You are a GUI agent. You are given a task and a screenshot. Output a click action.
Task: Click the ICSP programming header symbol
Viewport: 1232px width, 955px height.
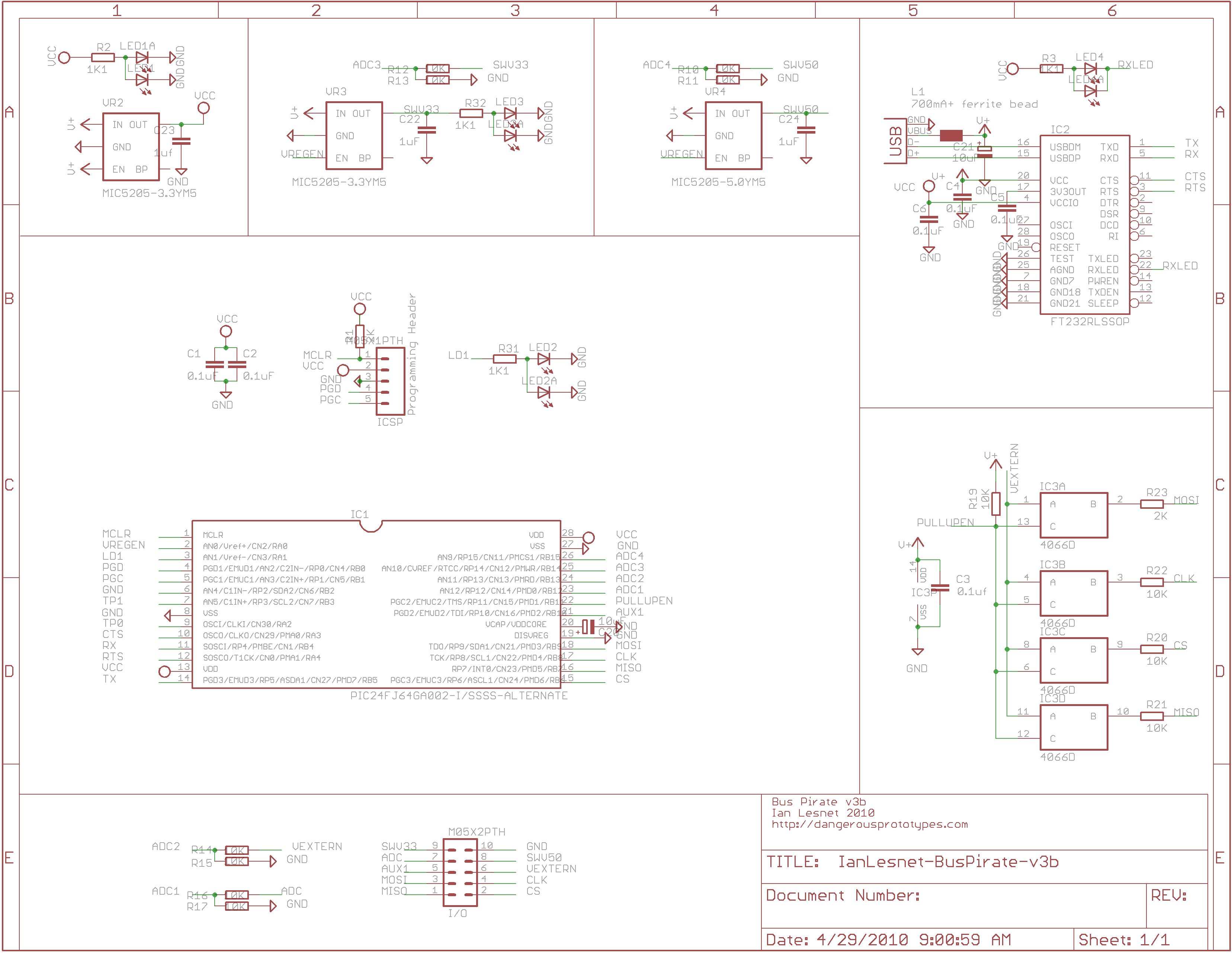pos(390,381)
